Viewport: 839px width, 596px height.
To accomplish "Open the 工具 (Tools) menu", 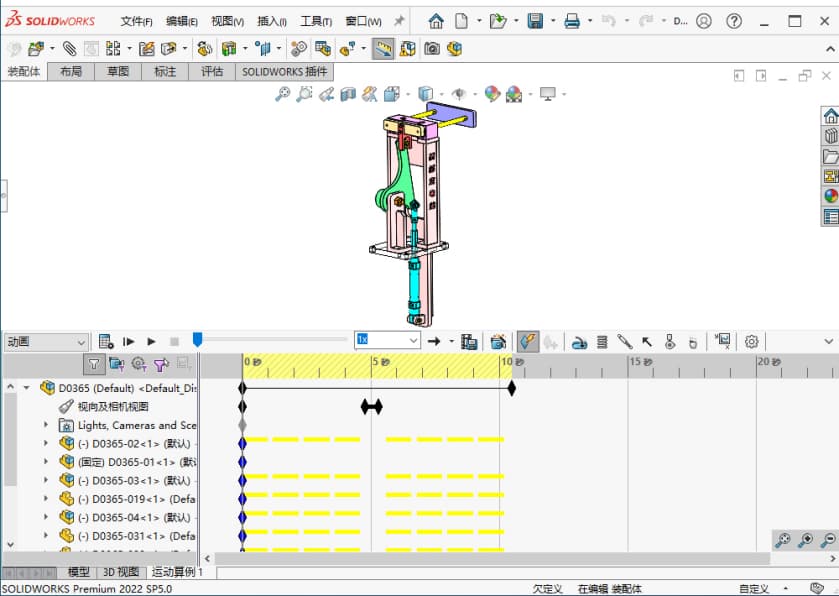I will [316, 21].
